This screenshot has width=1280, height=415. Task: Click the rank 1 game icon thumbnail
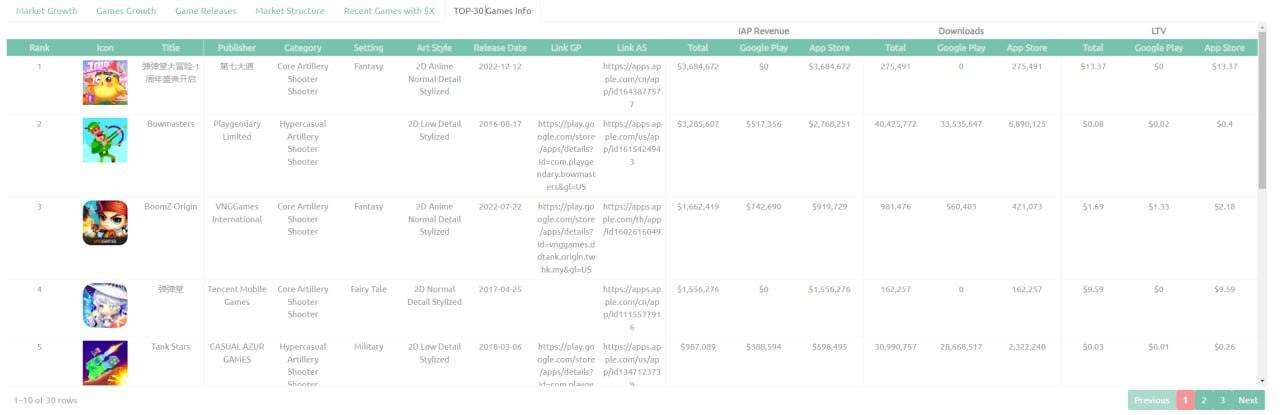pos(105,82)
